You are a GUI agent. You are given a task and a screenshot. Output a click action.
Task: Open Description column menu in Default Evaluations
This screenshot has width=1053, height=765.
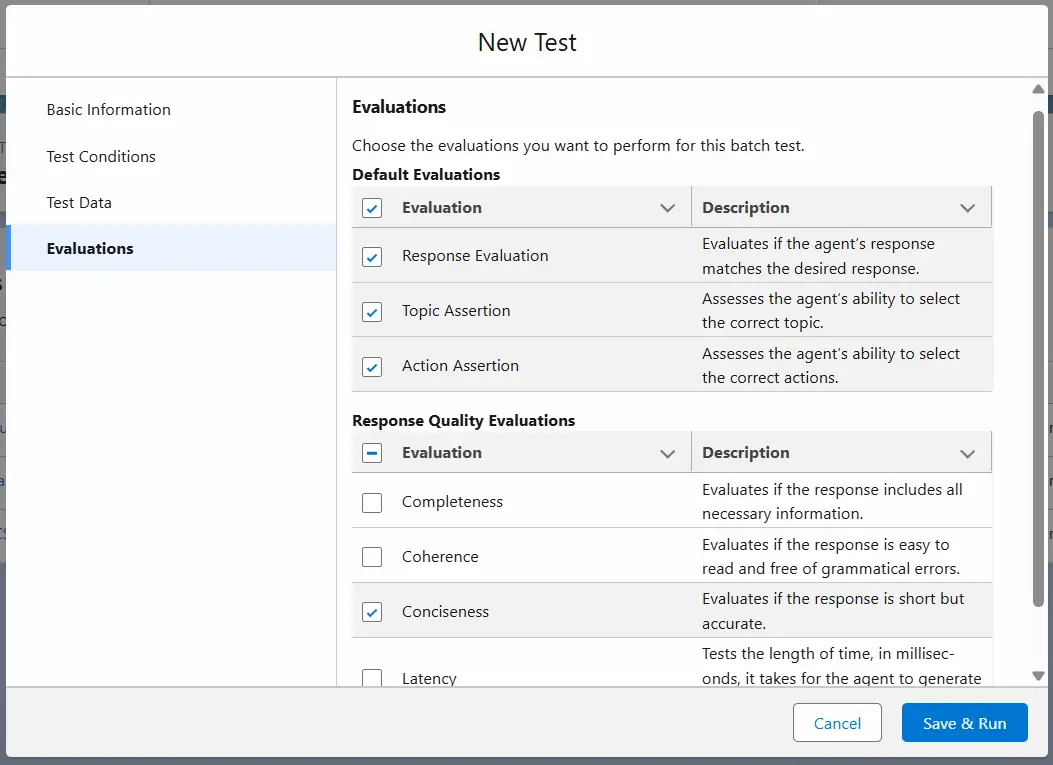967,208
